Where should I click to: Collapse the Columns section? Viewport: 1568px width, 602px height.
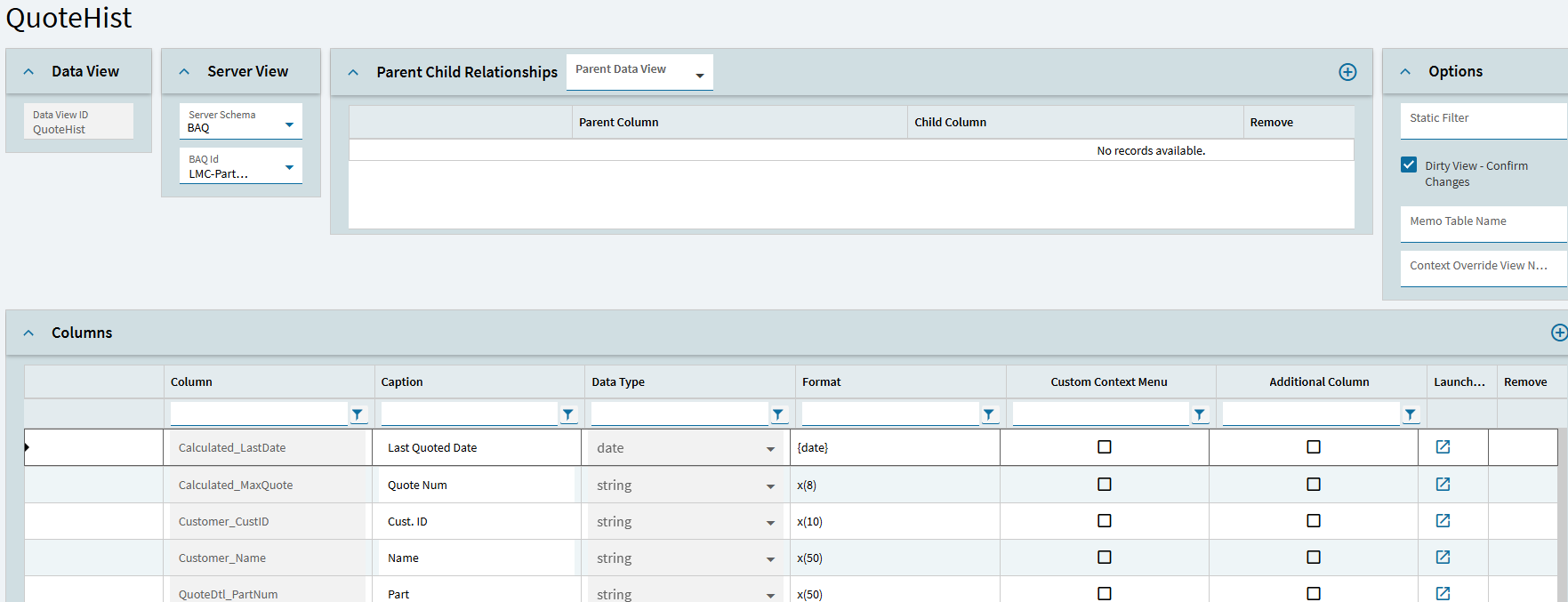tap(29, 333)
